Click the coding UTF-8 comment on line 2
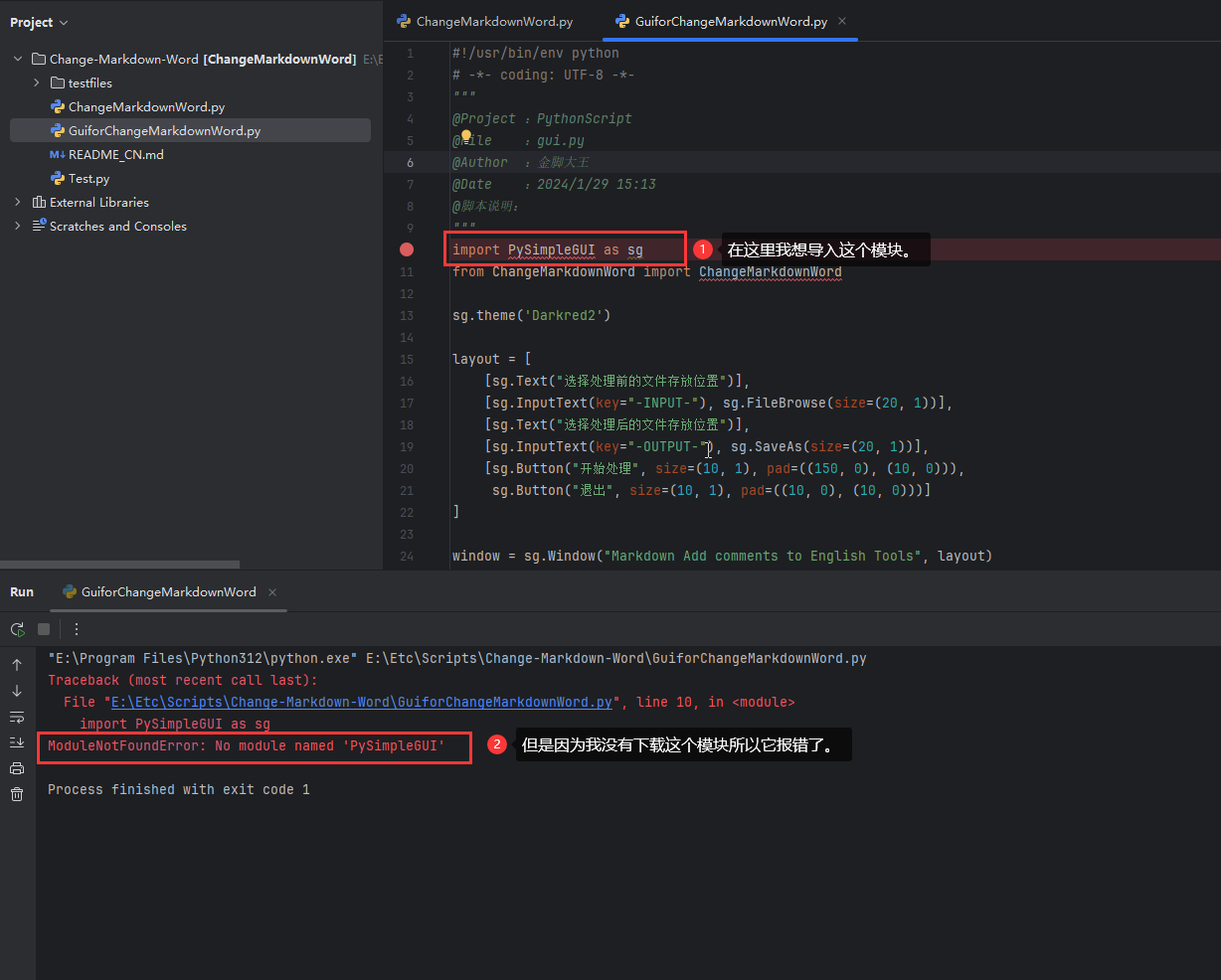Viewport: 1221px width, 980px height. point(544,75)
